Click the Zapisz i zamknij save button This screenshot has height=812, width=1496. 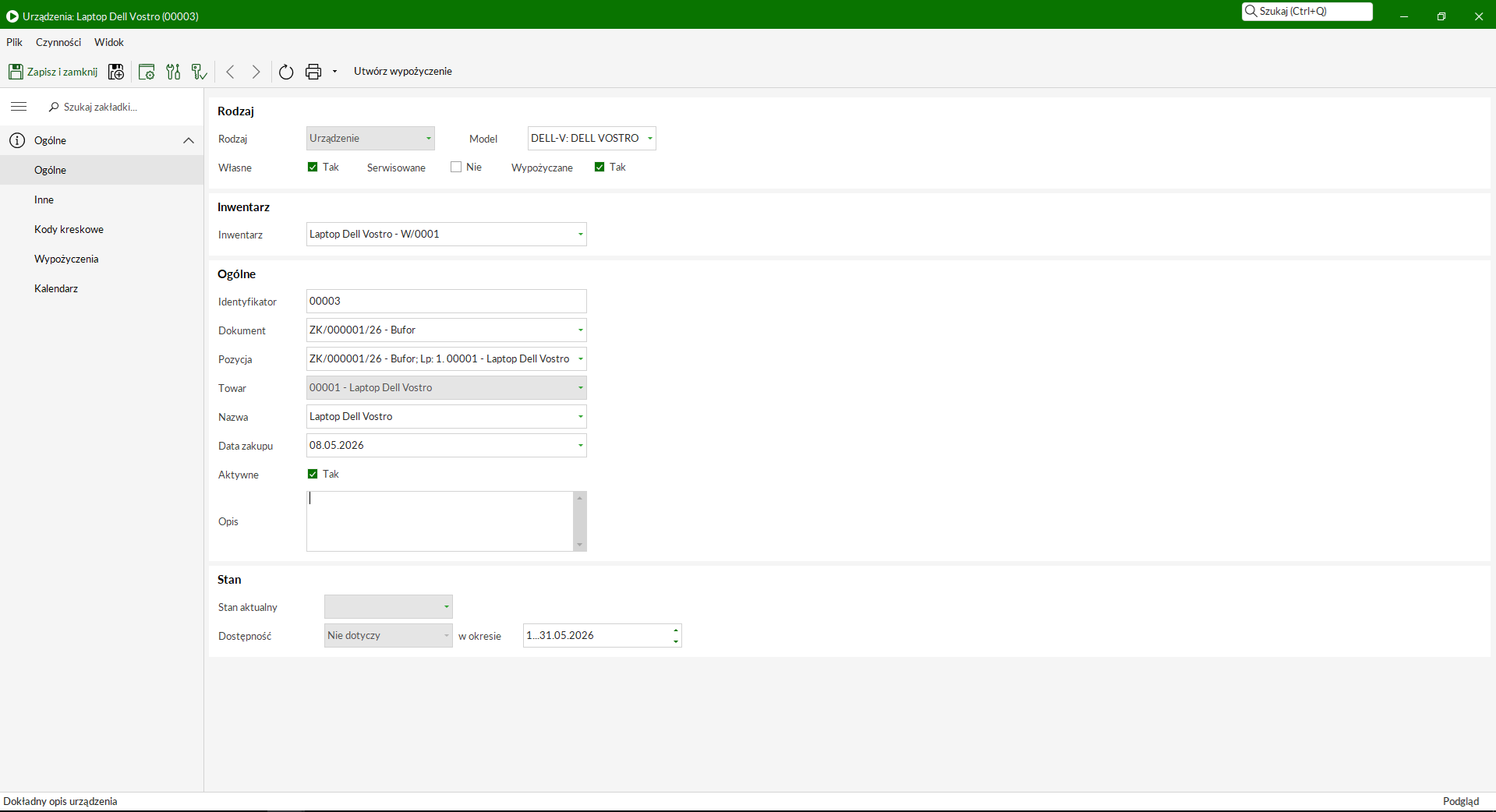point(53,72)
